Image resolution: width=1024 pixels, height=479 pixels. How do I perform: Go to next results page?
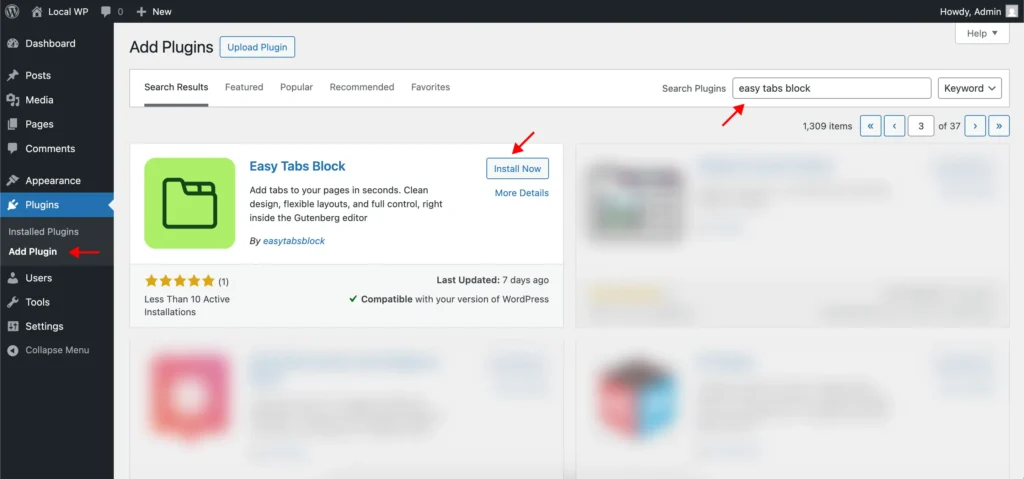(975, 126)
